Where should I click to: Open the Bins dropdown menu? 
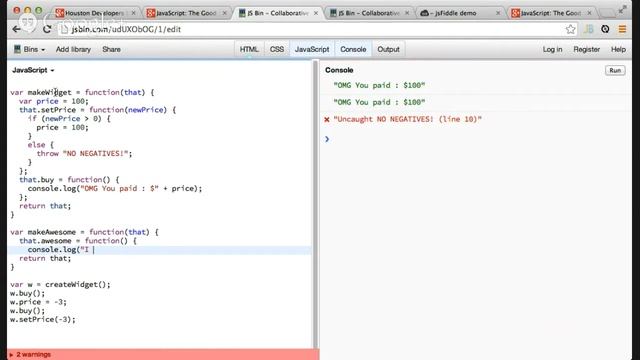(29, 49)
